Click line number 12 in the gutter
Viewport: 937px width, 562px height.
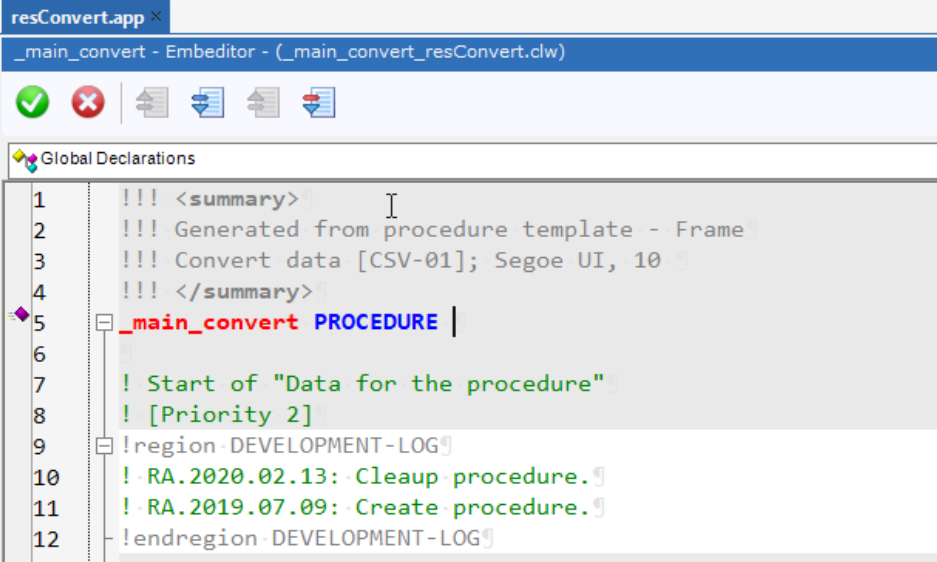[x=45, y=540]
